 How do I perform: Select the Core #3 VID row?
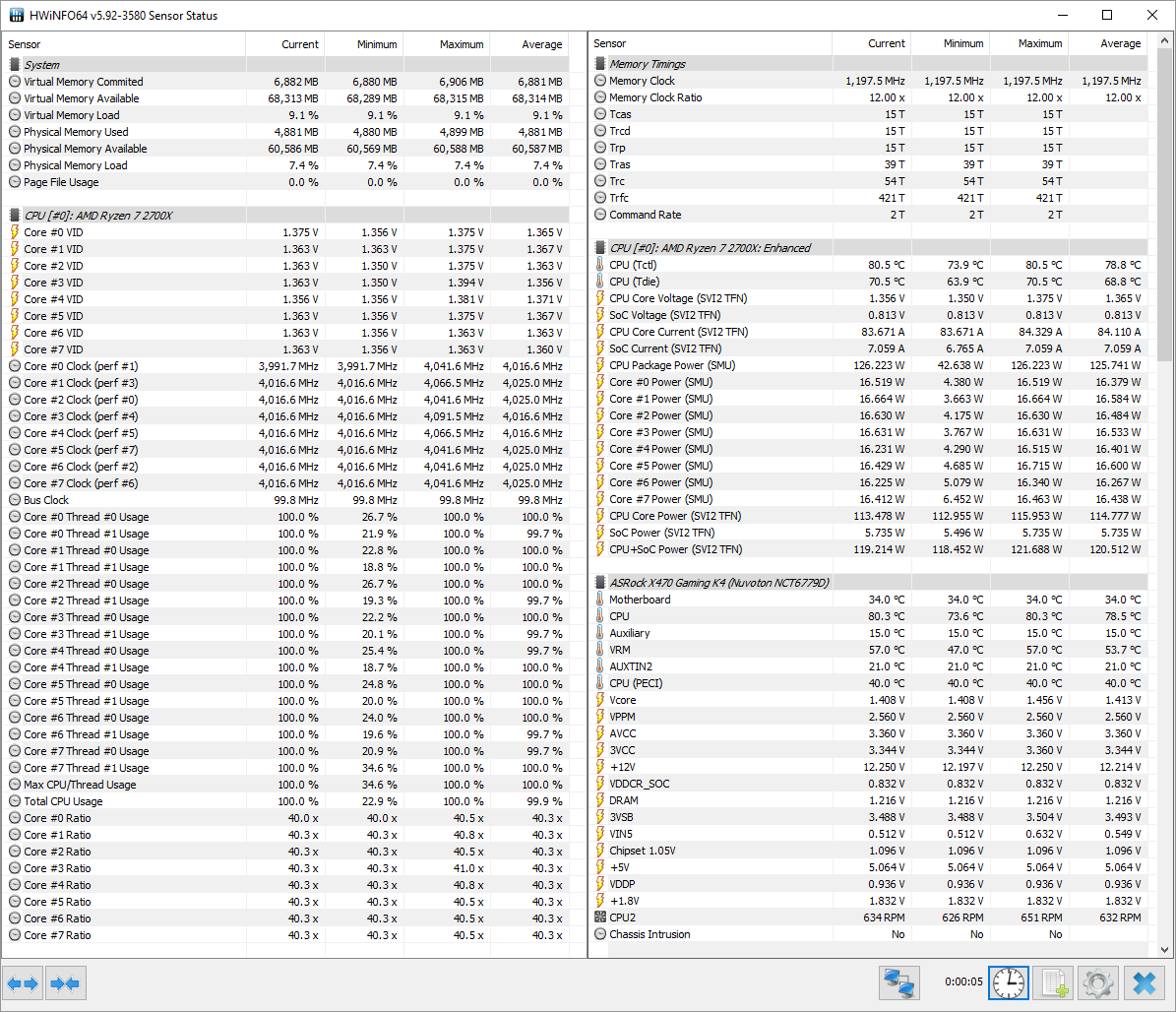coord(286,283)
